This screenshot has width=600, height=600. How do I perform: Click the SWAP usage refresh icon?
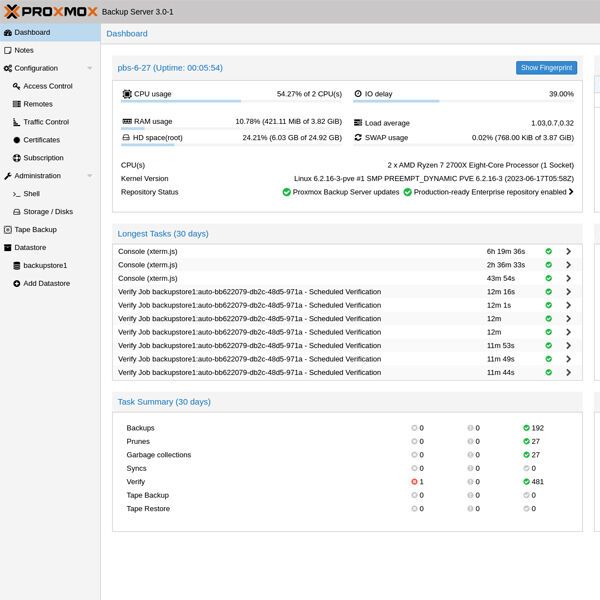tap(358, 137)
